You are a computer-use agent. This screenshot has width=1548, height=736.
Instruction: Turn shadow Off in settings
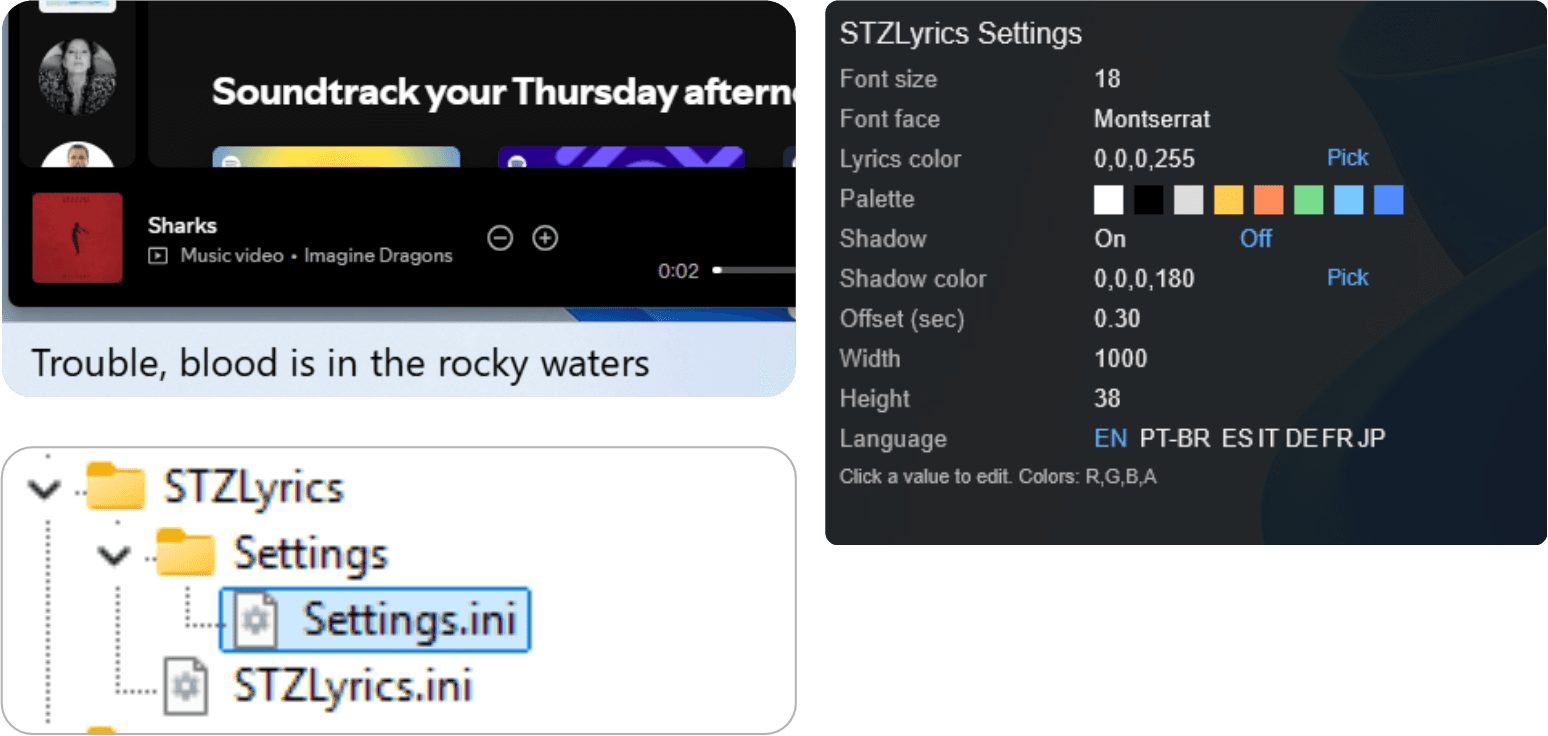coord(1256,239)
